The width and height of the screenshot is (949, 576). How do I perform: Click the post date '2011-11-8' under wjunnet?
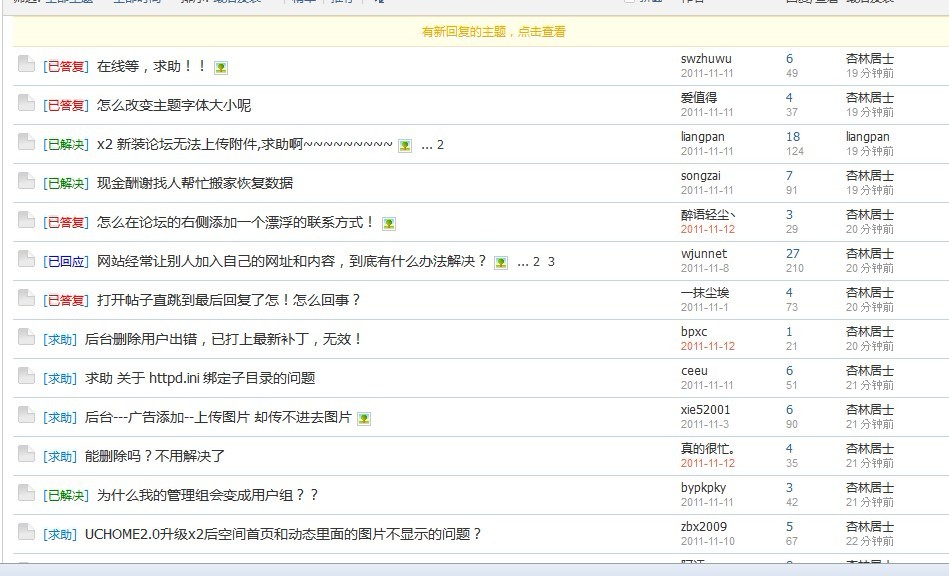[x=705, y=268]
